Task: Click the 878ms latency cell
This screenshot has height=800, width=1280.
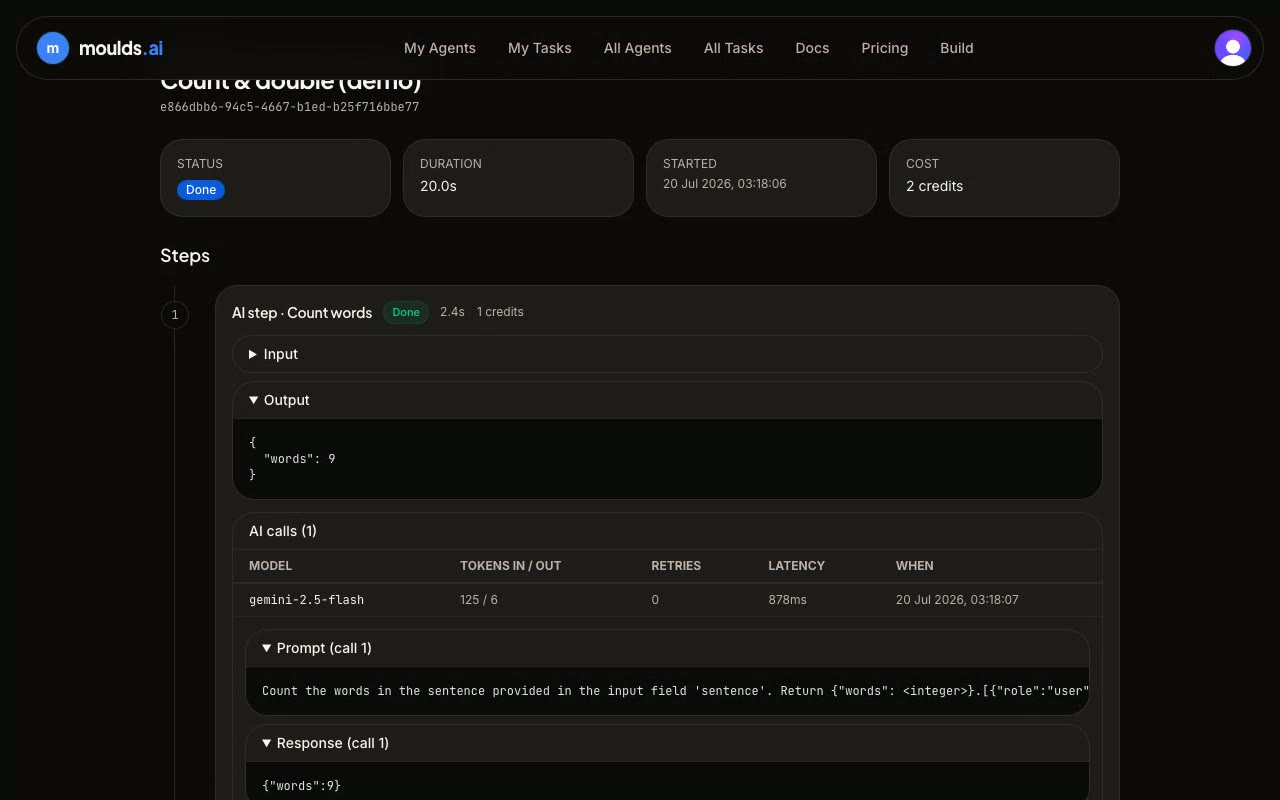Action: point(787,600)
